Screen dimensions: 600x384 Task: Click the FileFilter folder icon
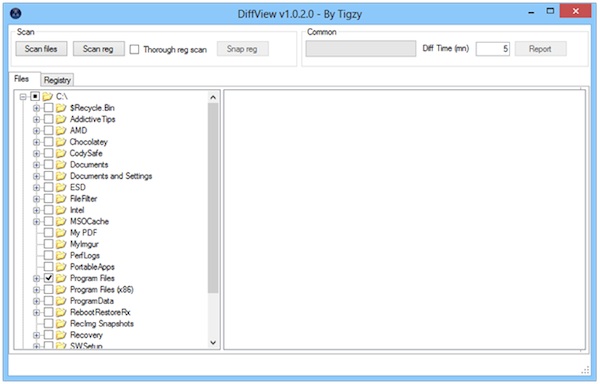coord(61,199)
